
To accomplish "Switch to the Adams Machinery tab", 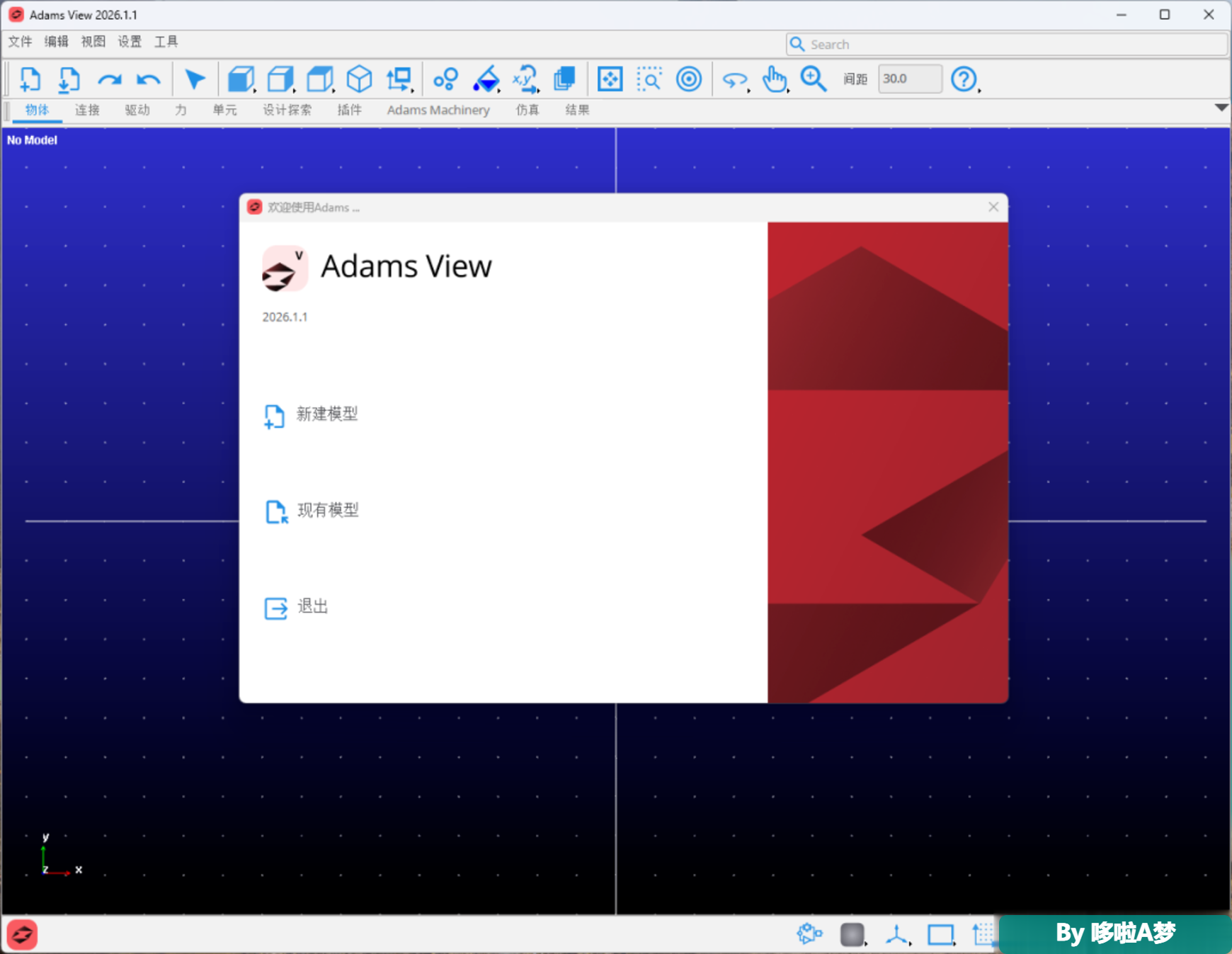I will 438,110.
